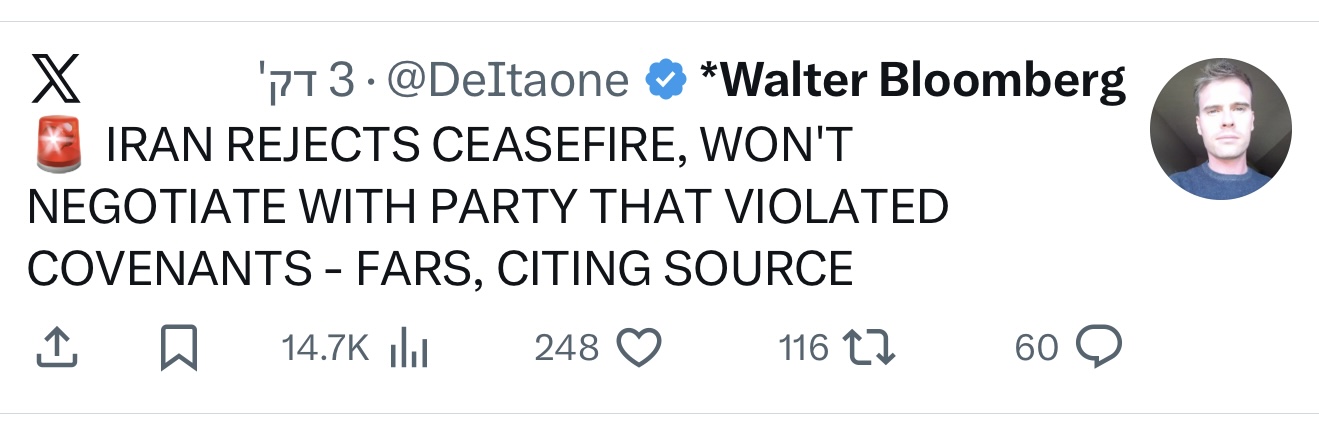The width and height of the screenshot is (1319, 429).
Task: Click the "NEGOTIATE WITH PARTY THAT VIOLATED" line
Action: 487,207
